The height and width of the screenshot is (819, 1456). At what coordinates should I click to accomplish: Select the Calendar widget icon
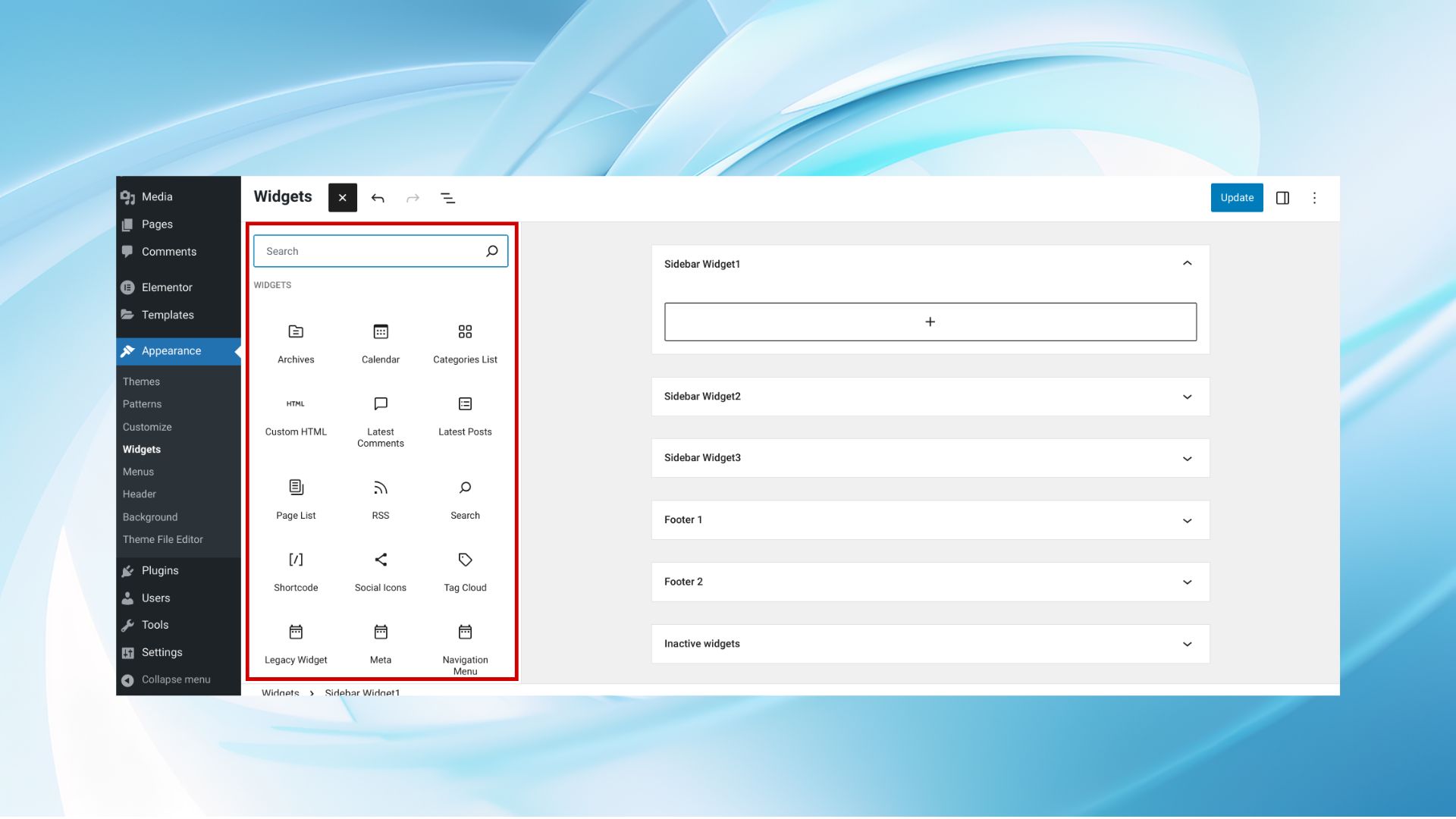point(381,332)
